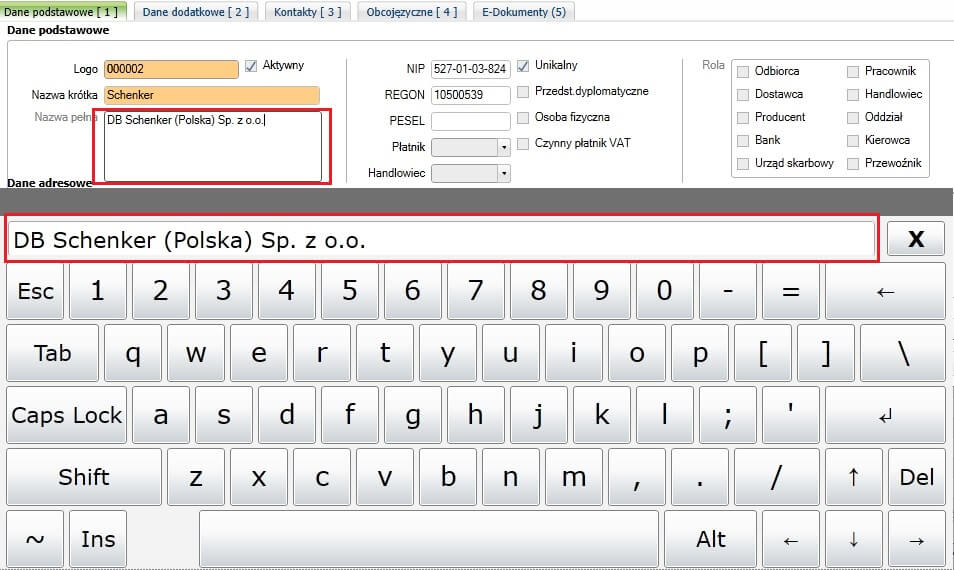Tap the number 5 key

point(350,291)
